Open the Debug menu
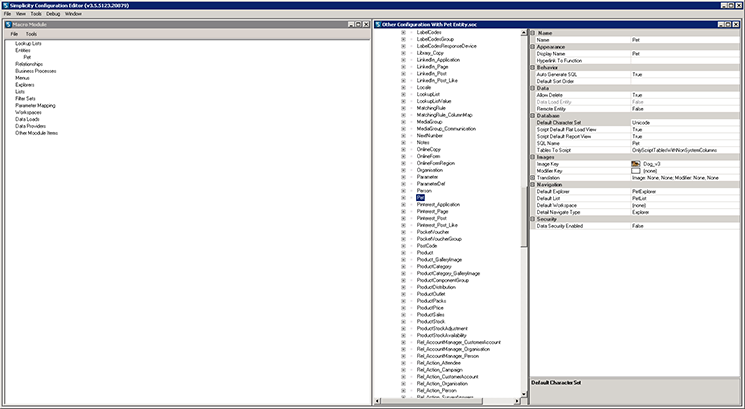 point(53,14)
